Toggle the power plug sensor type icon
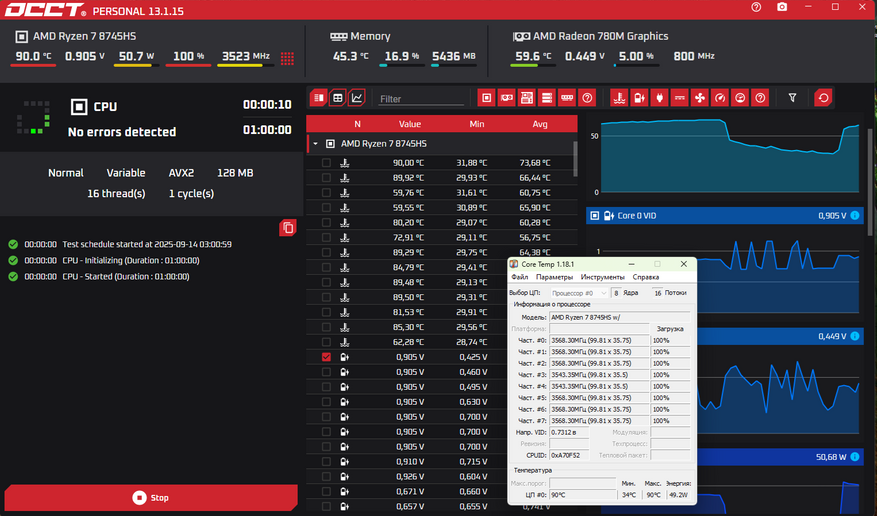This screenshot has width=877, height=516. coord(659,98)
